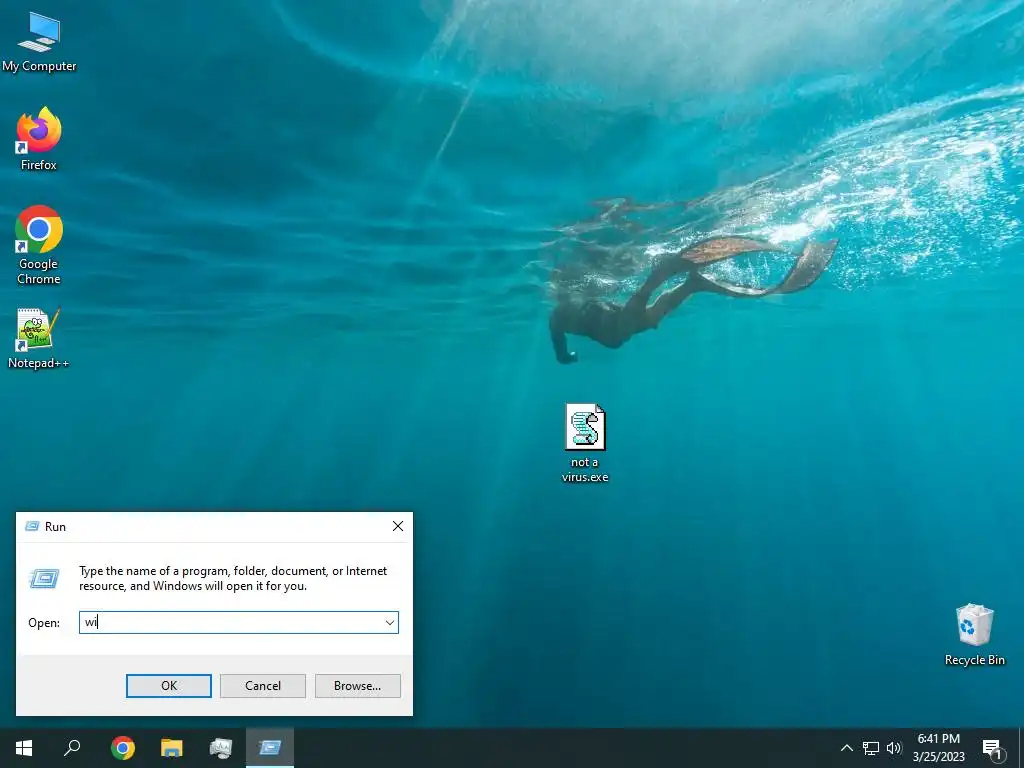Select the Google Chrome desktop shortcut
1024x768 pixels.
pyautogui.click(x=39, y=246)
